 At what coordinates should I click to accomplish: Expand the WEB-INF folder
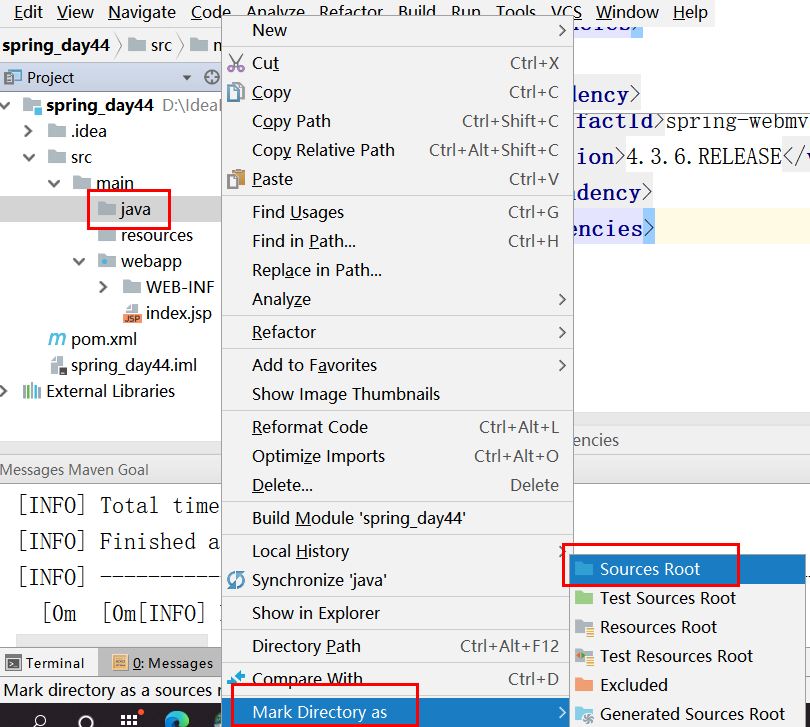coord(103,287)
